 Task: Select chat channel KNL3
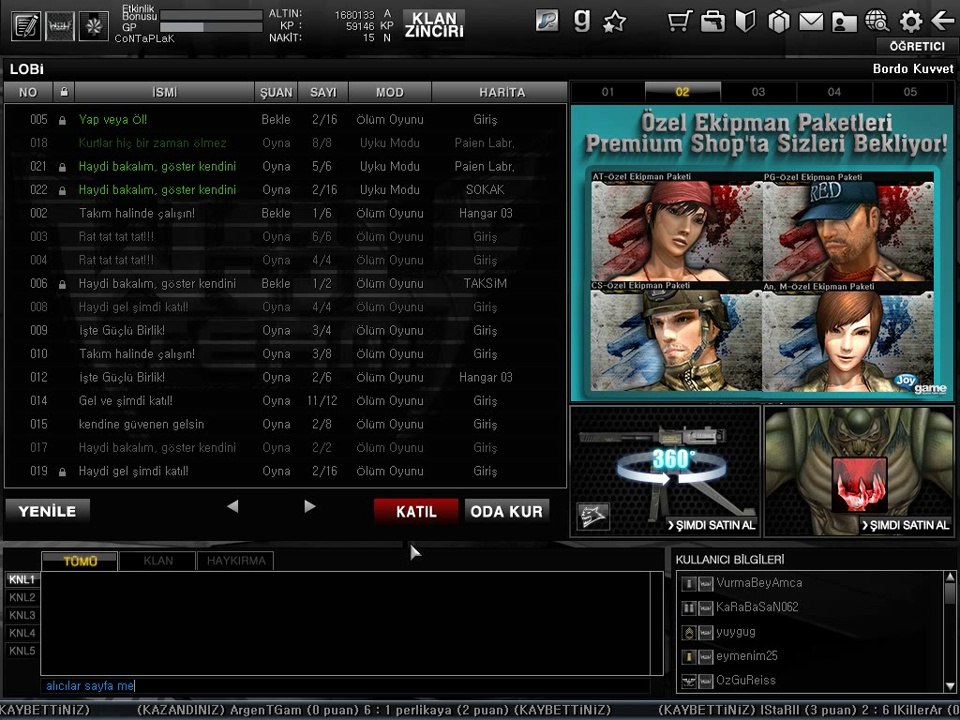click(22, 615)
